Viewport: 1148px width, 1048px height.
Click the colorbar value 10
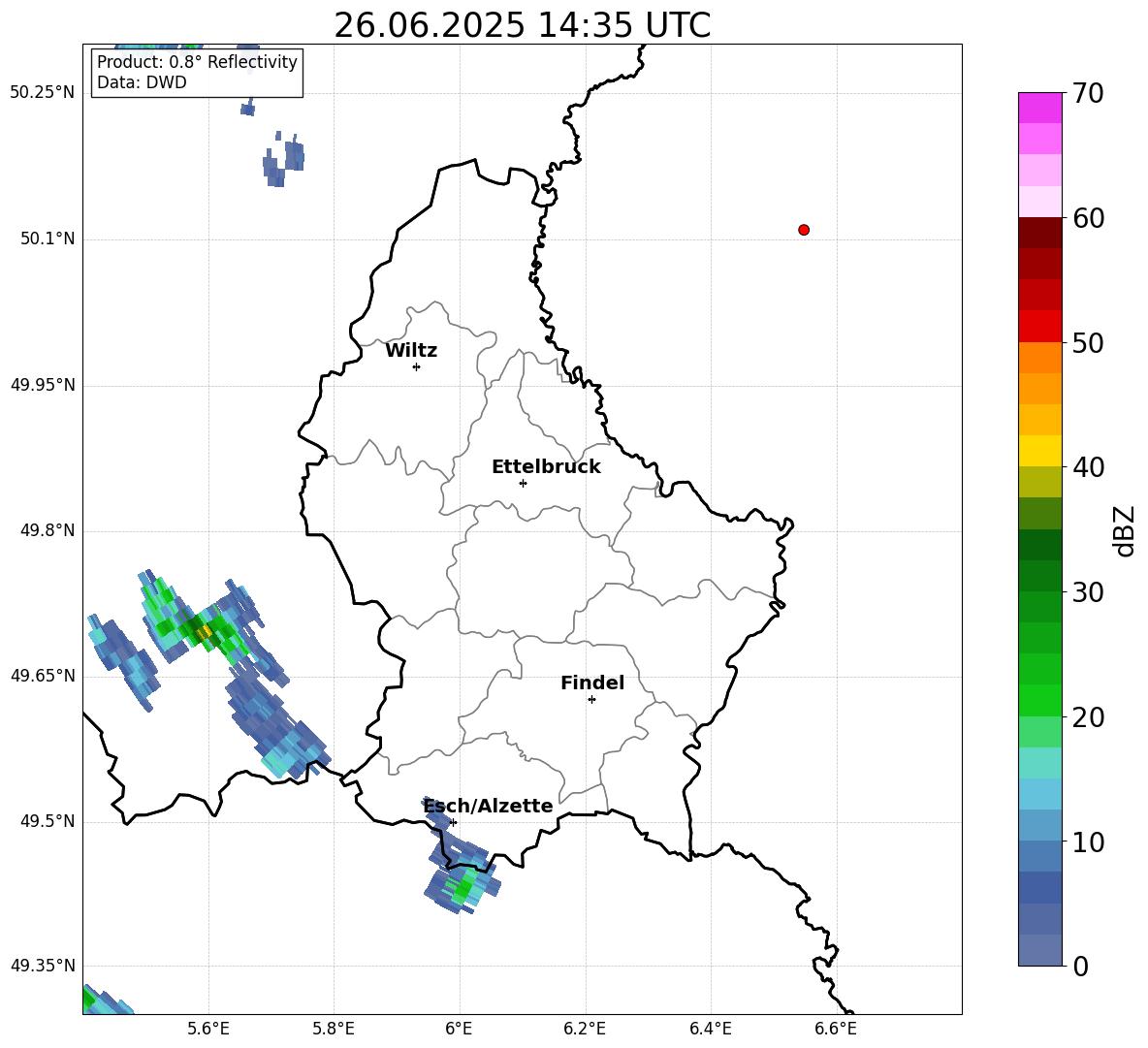pyautogui.click(x=1088, y=842)
